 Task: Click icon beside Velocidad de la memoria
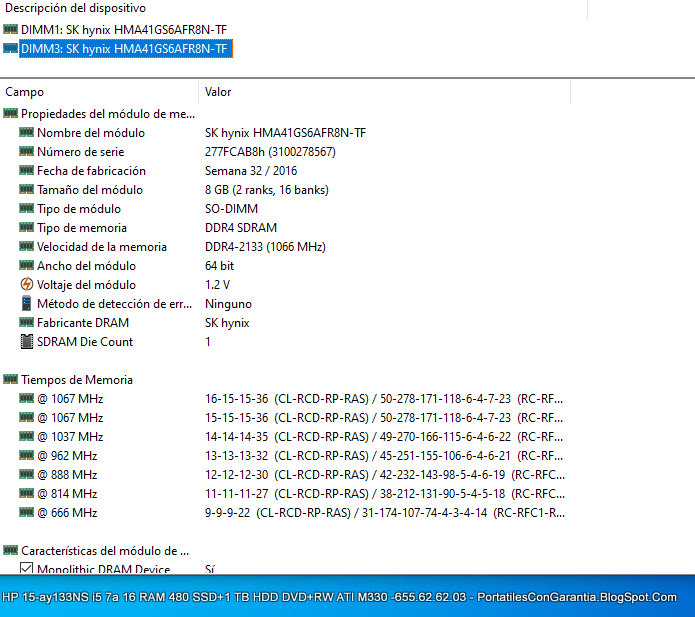[x=27, y=247]
